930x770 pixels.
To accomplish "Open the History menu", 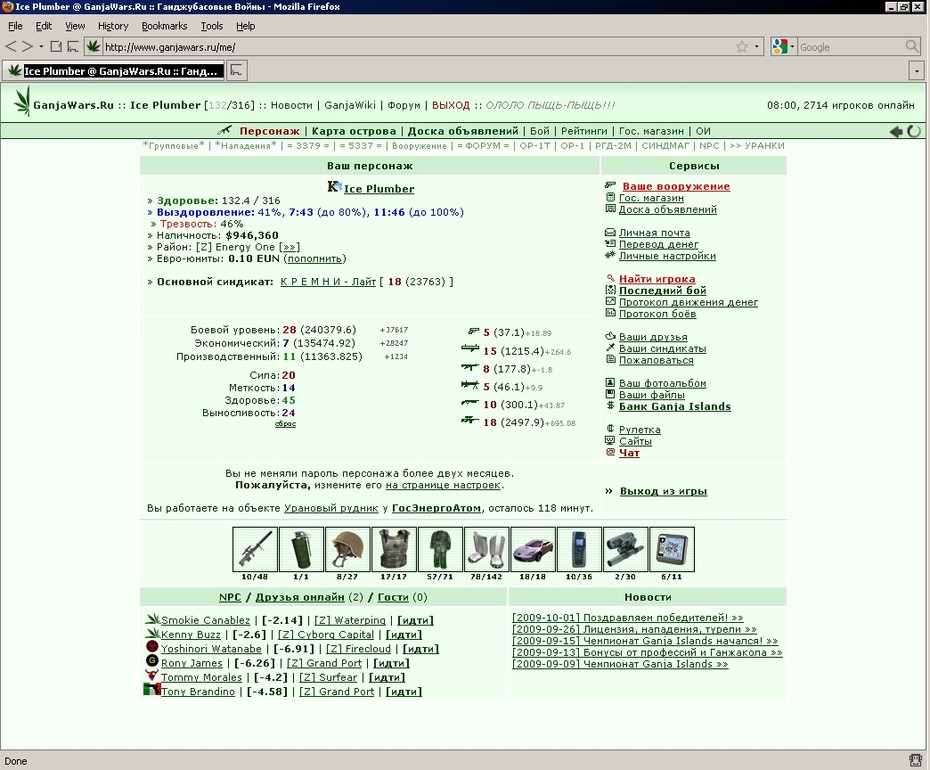I will pos(113,26).
